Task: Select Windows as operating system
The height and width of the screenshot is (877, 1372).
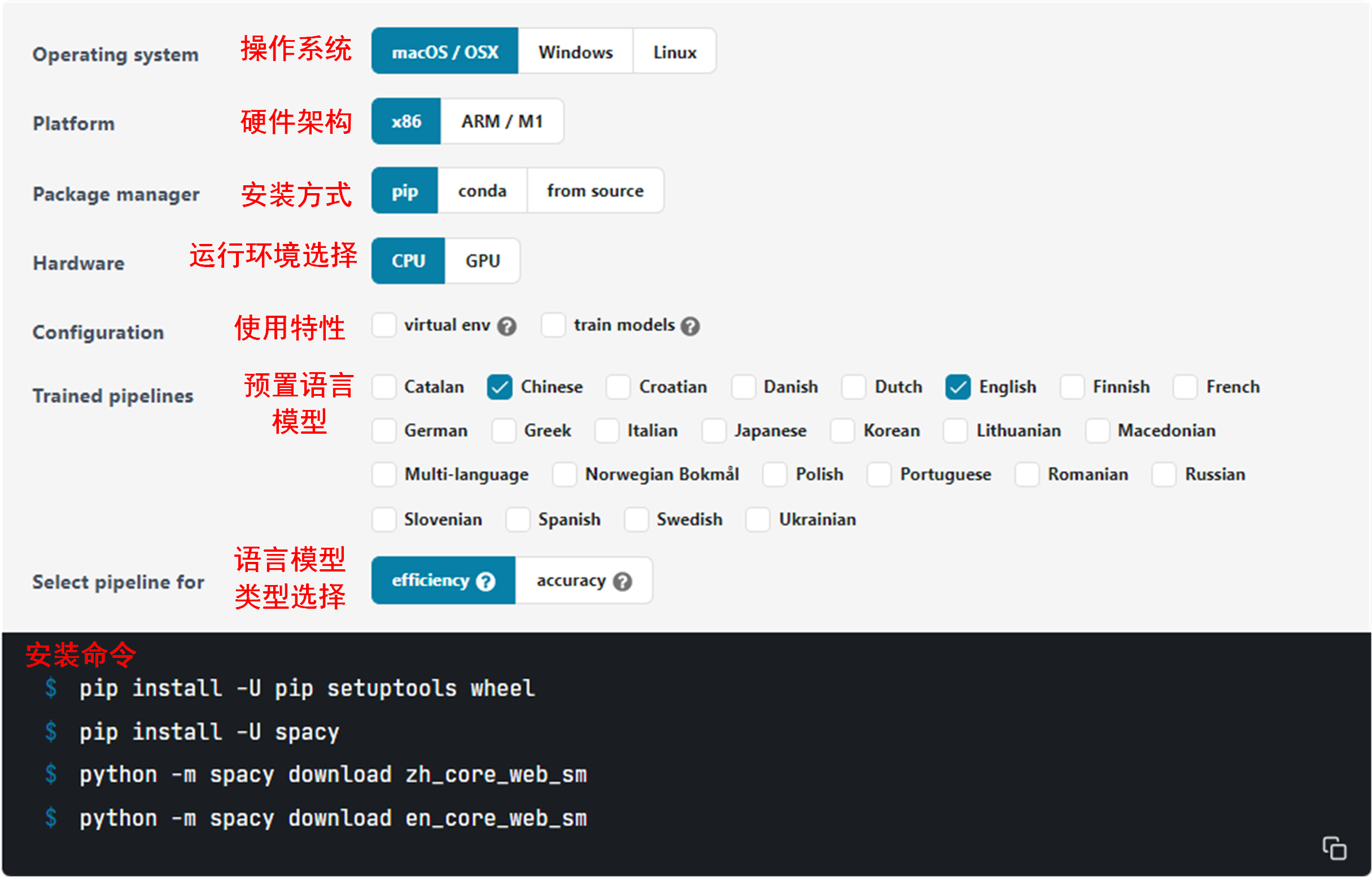Action: (x=575, y=52)
